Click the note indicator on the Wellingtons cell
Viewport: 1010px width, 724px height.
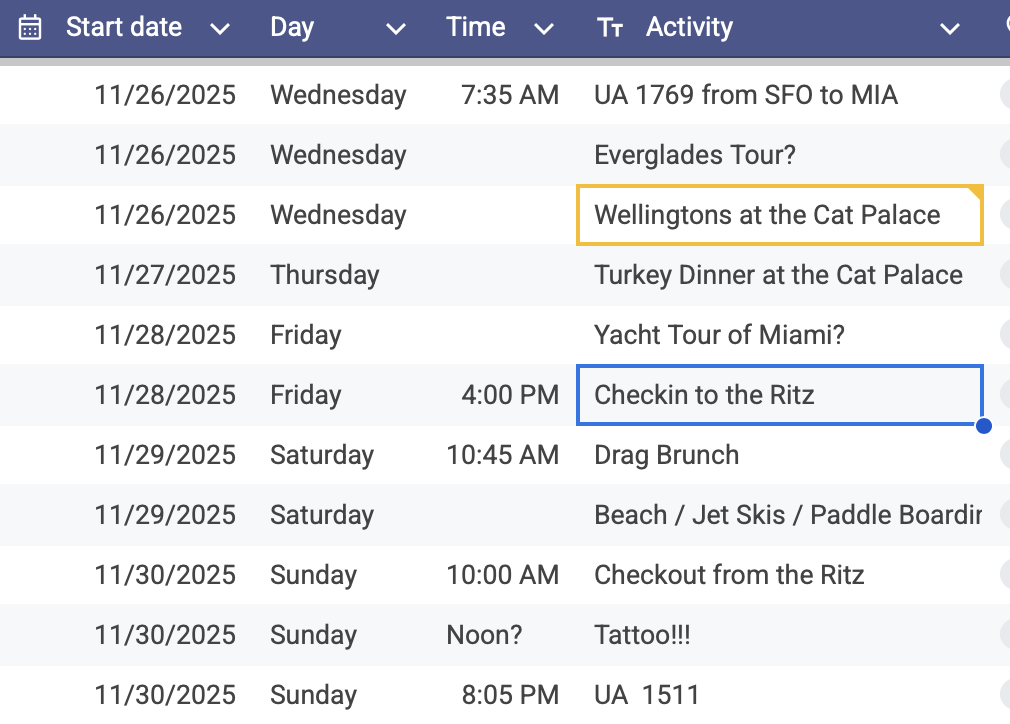(x=977, y=192)
